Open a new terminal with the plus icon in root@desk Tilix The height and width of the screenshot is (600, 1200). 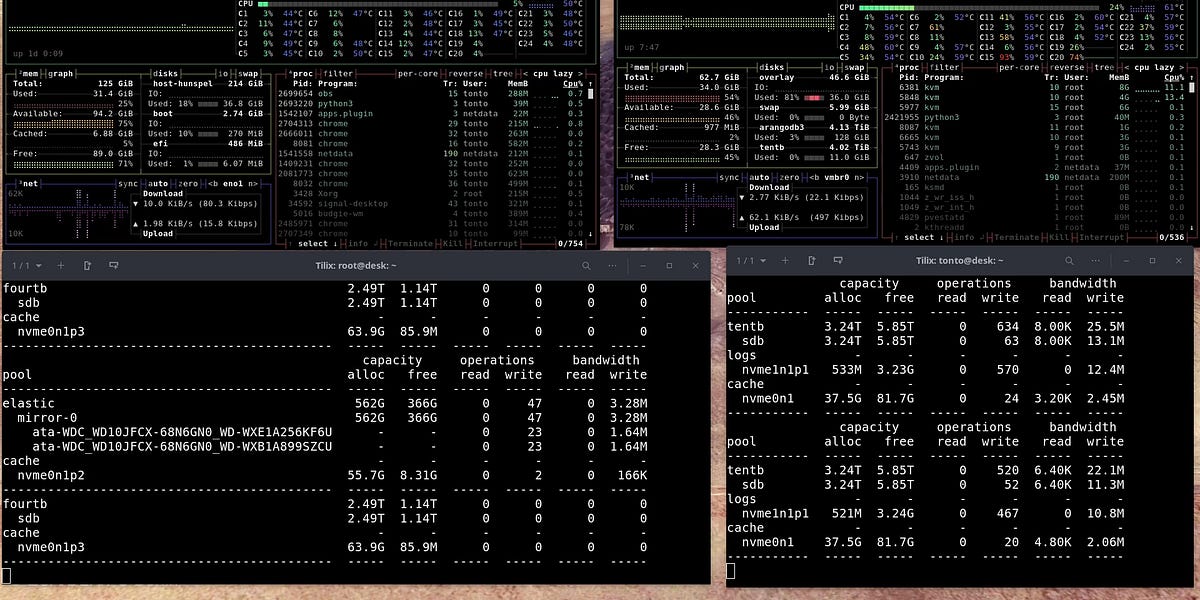click(60, 265)
